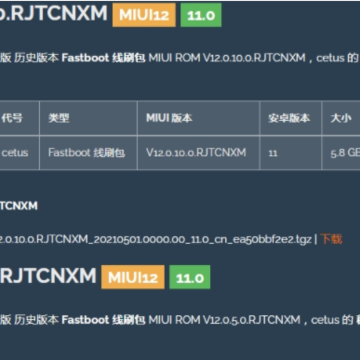This screenshot has width=360, height=360.
Task: Click the top MIUI12 orange badge
Action: click(x=144, y=15)
